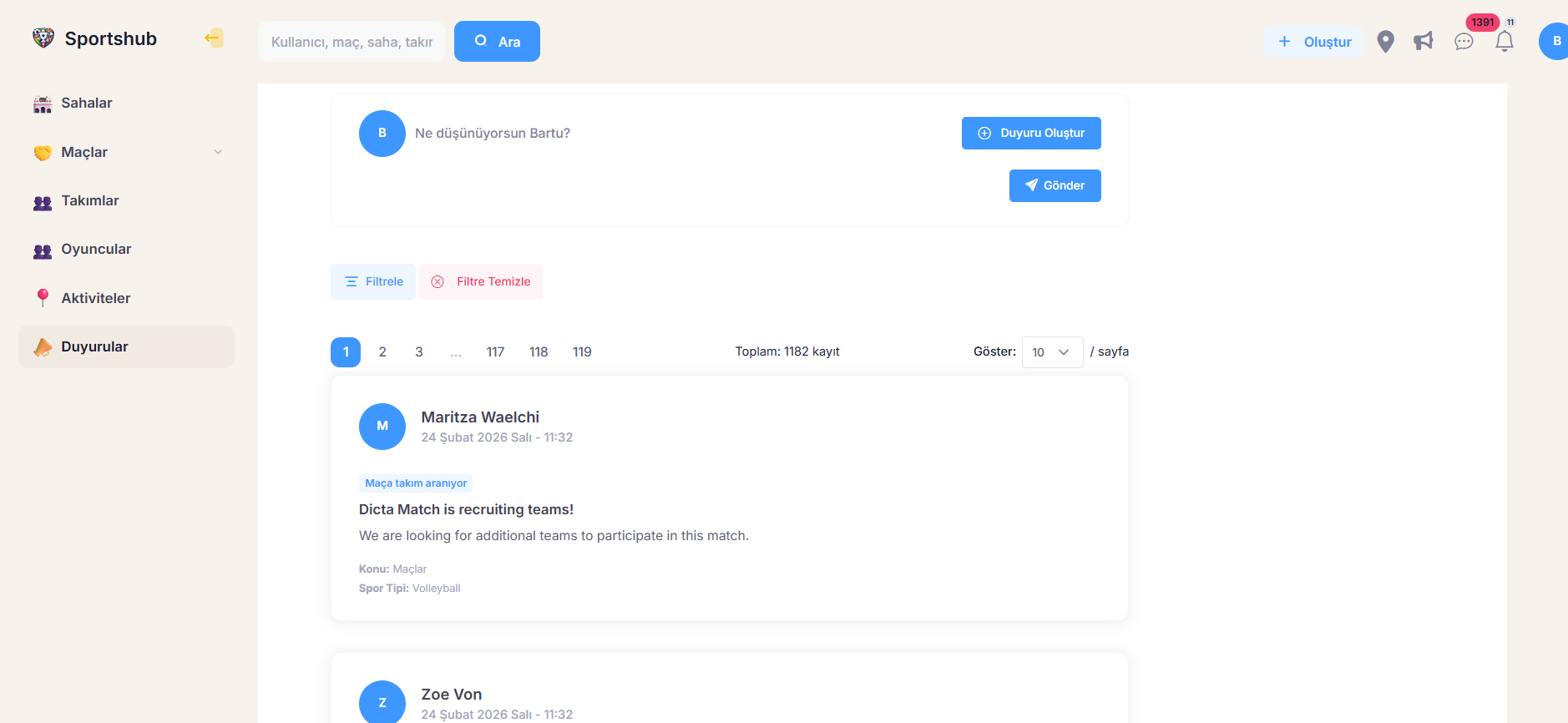
Task: Open the location pin icon in header
Action: 1385,42
